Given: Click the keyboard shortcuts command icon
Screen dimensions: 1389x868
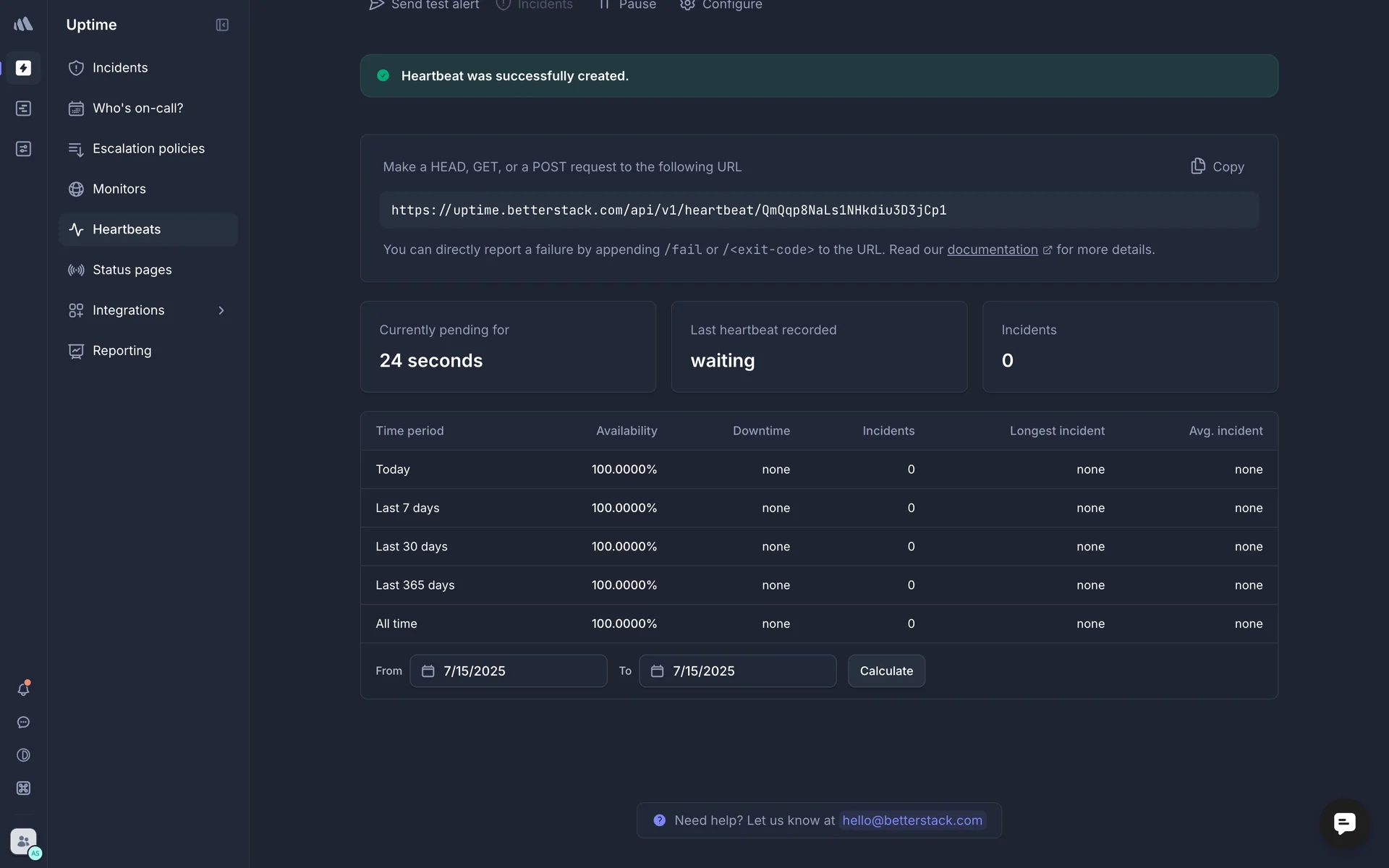Looking at the screenshot, I should pyautogui.click(x=23, y=788).
